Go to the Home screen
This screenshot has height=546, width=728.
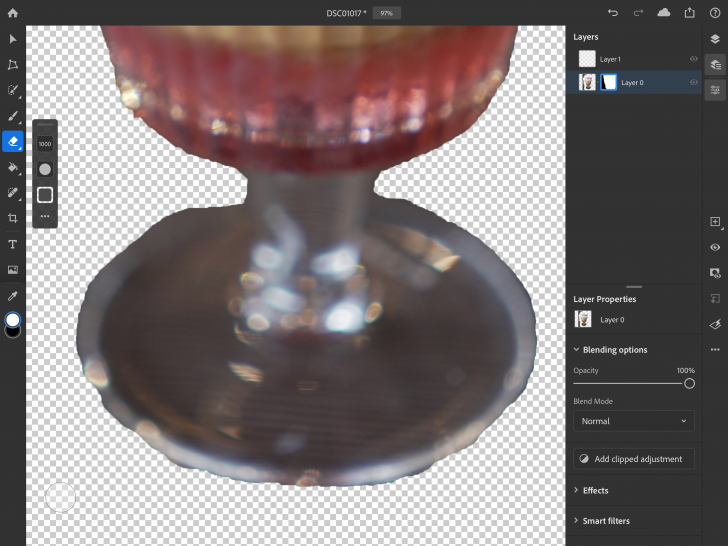pos(13,13)
